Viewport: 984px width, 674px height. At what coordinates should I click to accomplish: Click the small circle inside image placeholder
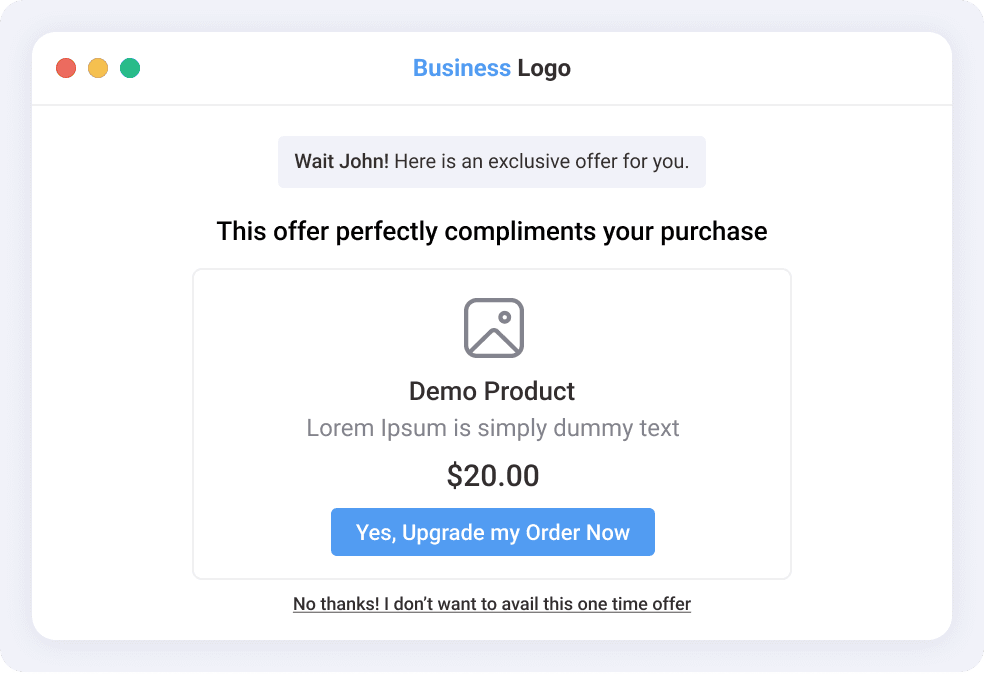[505, 318]
